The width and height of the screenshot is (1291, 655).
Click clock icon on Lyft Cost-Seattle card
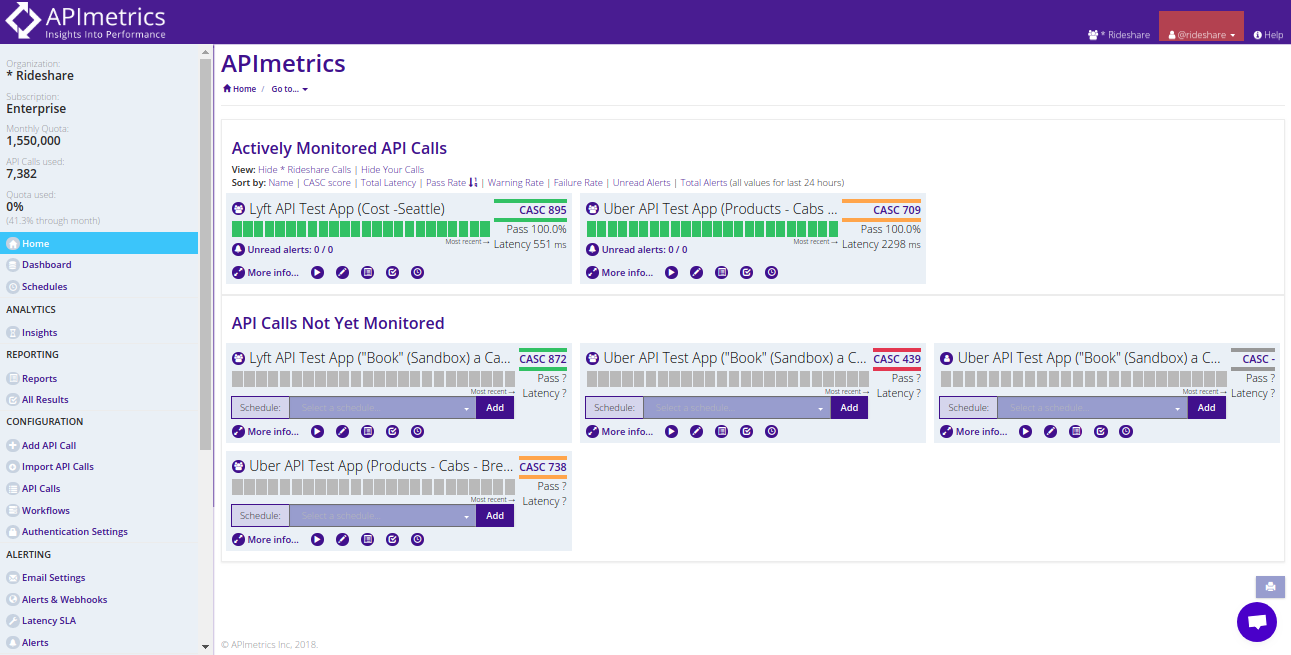(x=417, y=272)
